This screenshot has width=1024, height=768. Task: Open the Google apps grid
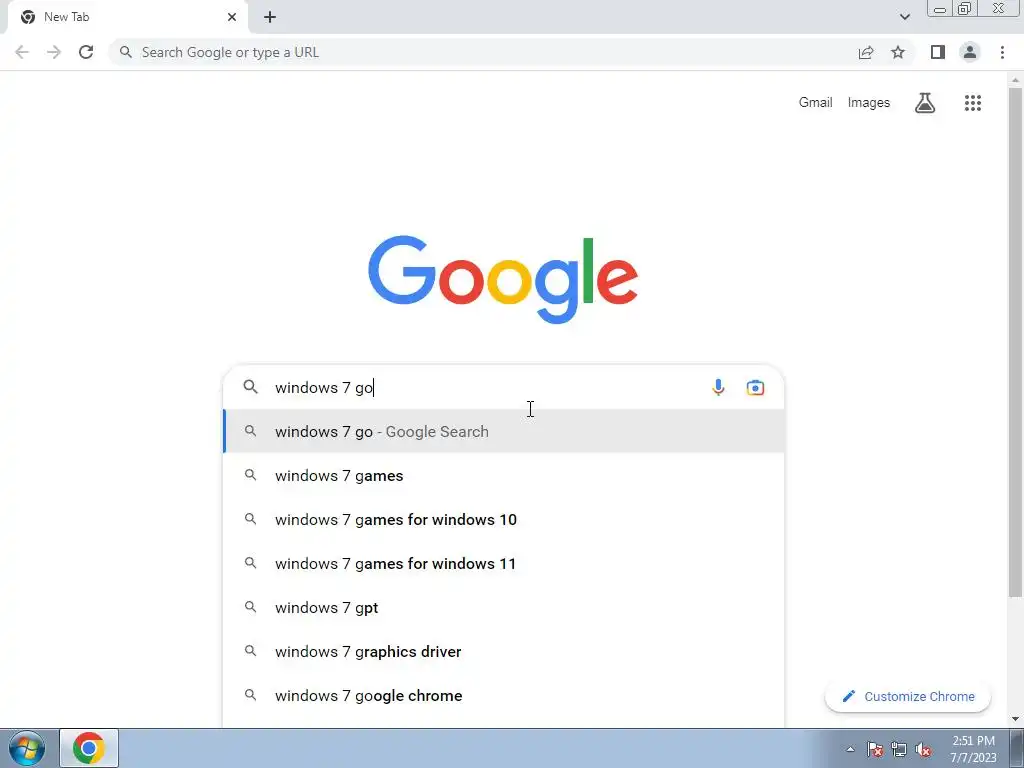(973, 103)
